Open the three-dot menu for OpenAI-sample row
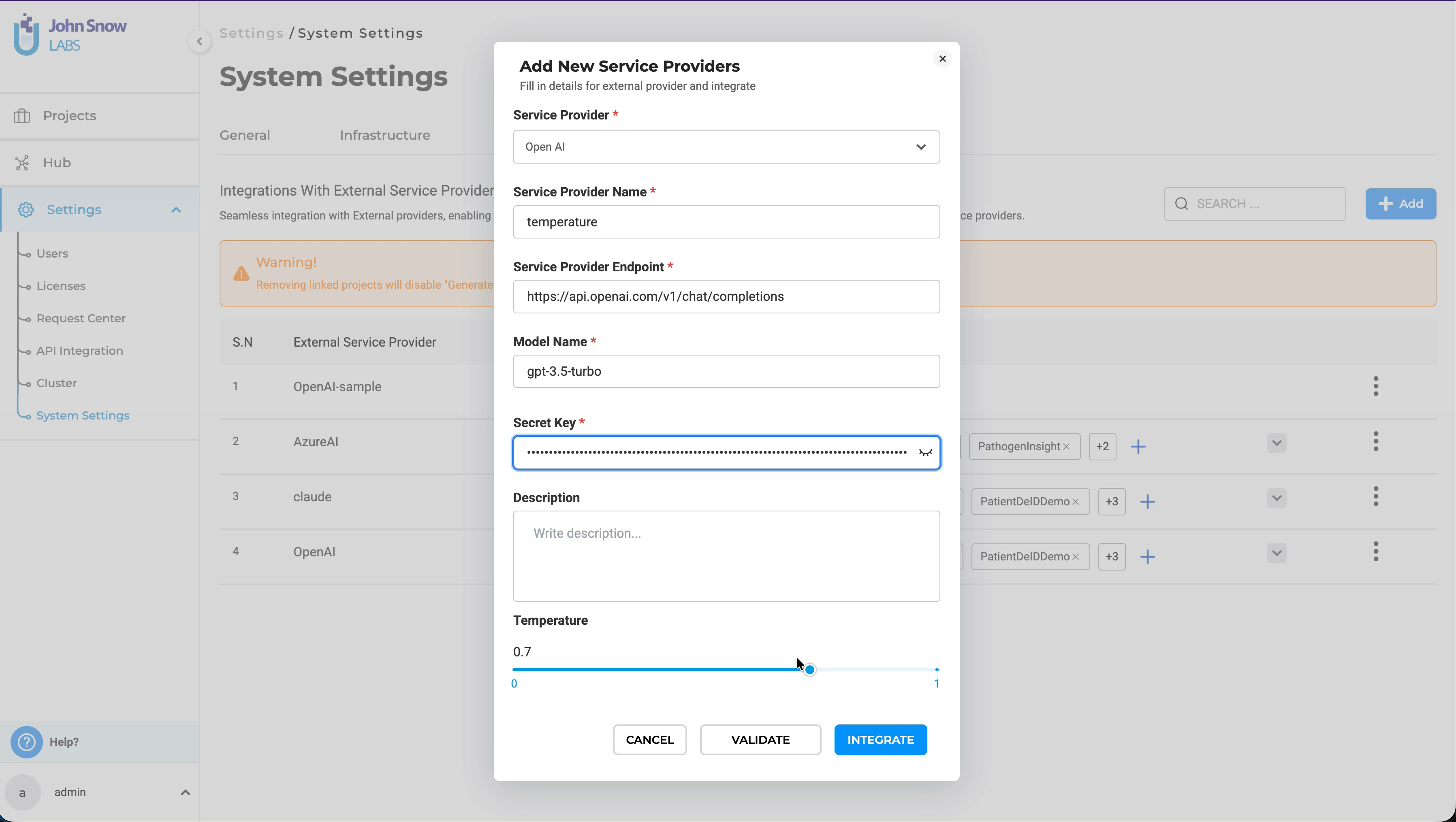The image size is (1456, 822). (1376, 386)
